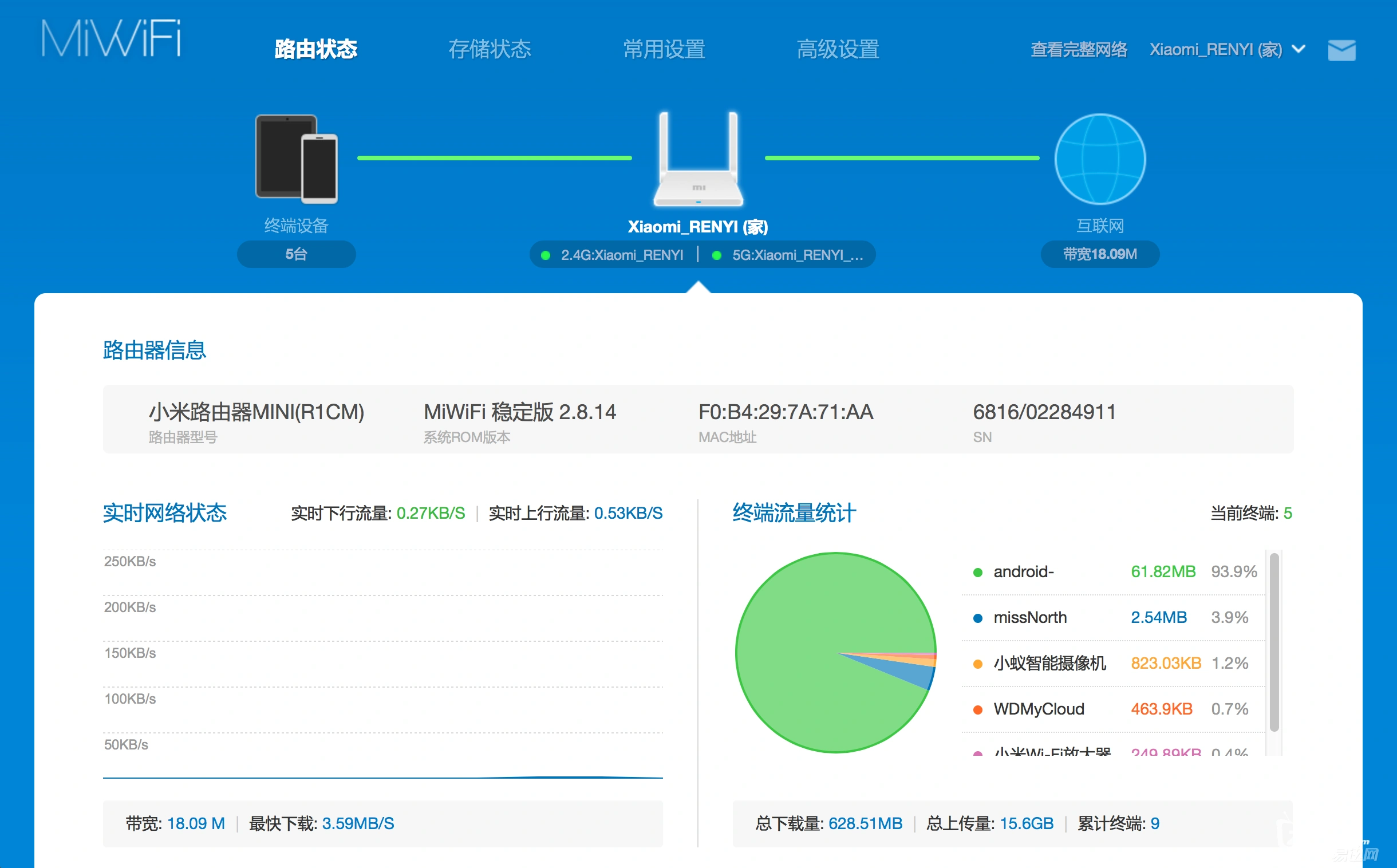Click the terminal devices tablet and phone icon
Image resolution: width=1397 pixels, height=868 pixels.
[x=297, y=159]
